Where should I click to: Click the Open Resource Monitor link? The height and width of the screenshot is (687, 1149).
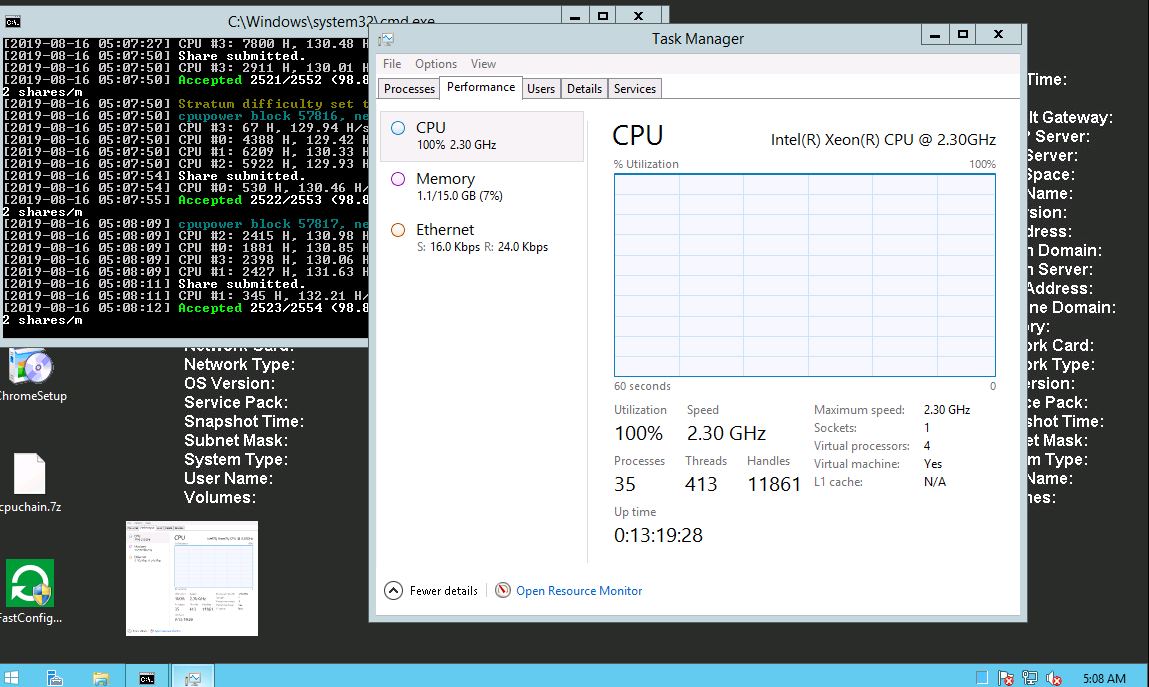tap(579, 591)
